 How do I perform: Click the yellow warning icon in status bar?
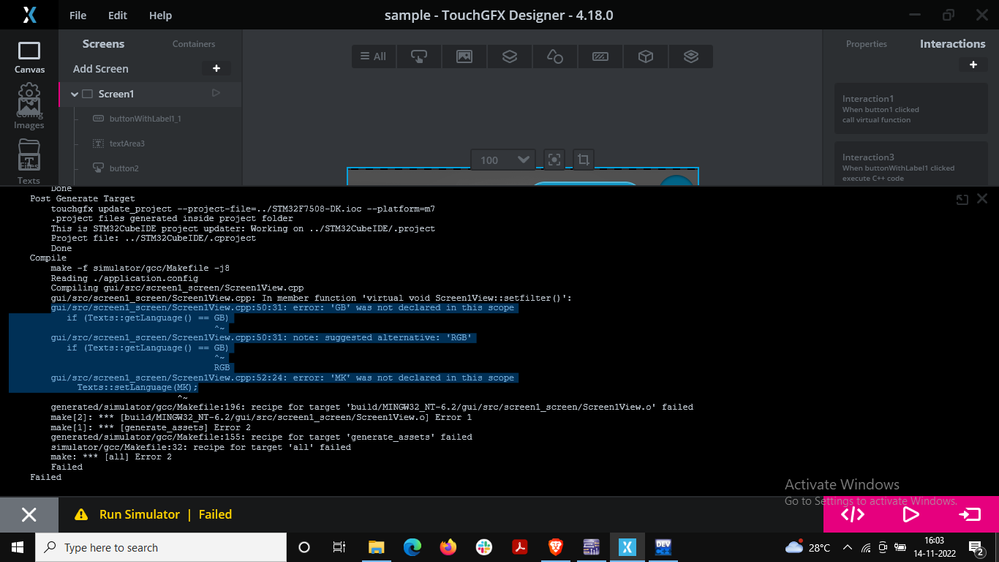click(x=81, y=514)
